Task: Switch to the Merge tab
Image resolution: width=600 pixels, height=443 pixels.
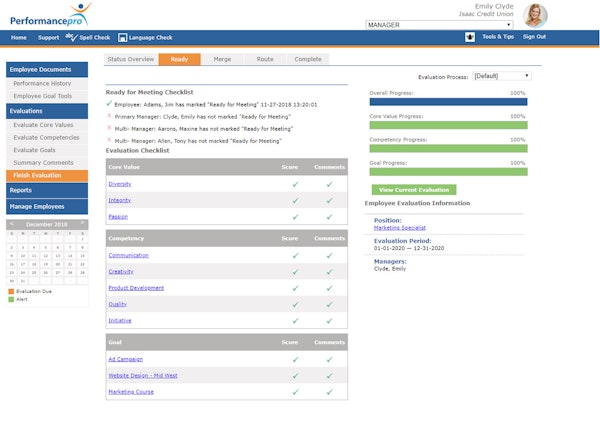Action: [x=222, y=60]
